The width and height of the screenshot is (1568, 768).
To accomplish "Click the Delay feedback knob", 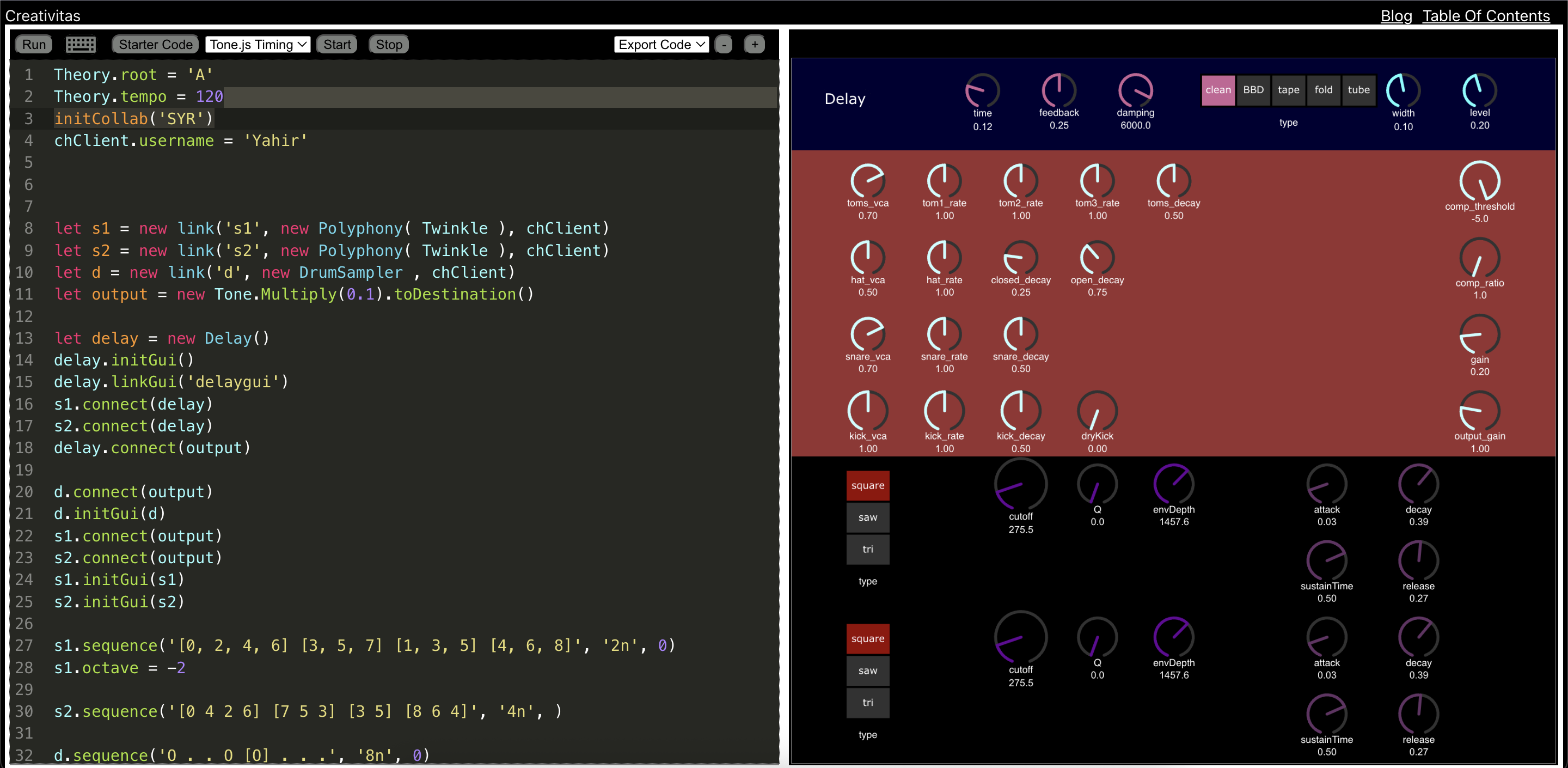I will (1058, 90).
